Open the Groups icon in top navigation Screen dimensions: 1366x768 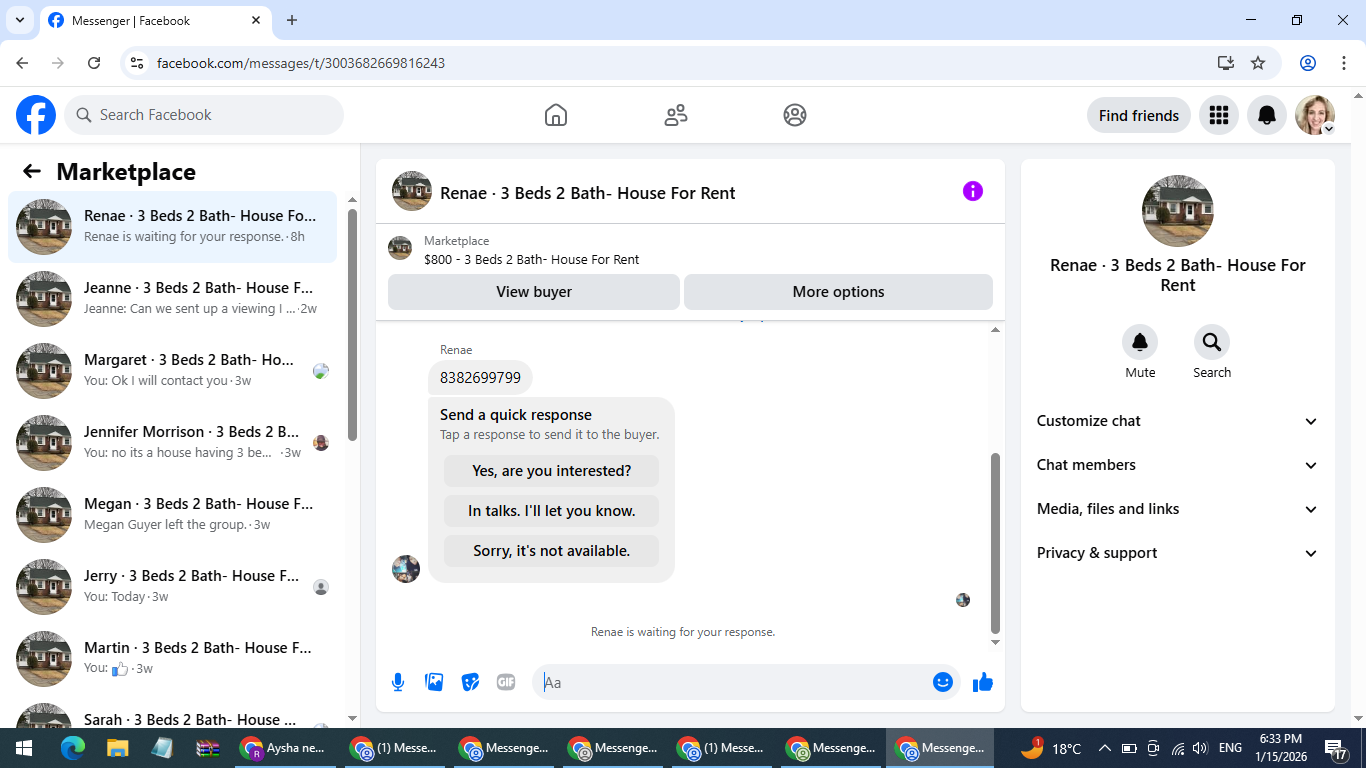(795, 115)
